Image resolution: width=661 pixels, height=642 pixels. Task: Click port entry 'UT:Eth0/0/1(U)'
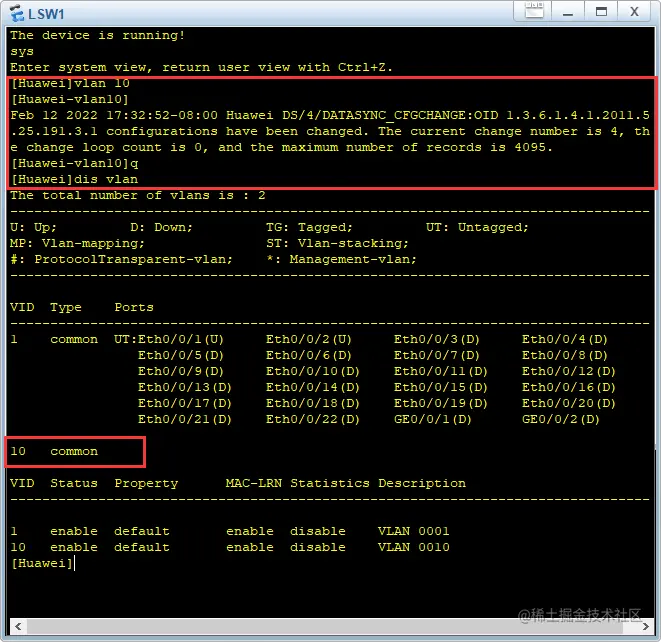[169, 339]
